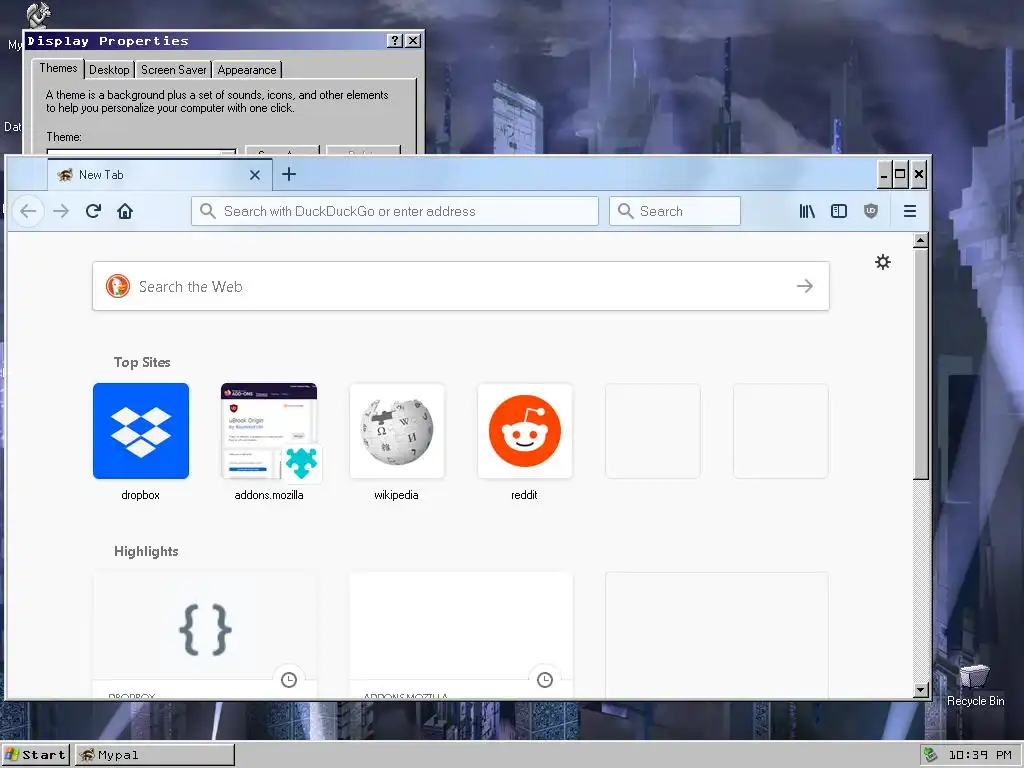Screen dimensions: 1024x768
Task: Close the Display Properties dialog
Action: click(x=413, y=40)
